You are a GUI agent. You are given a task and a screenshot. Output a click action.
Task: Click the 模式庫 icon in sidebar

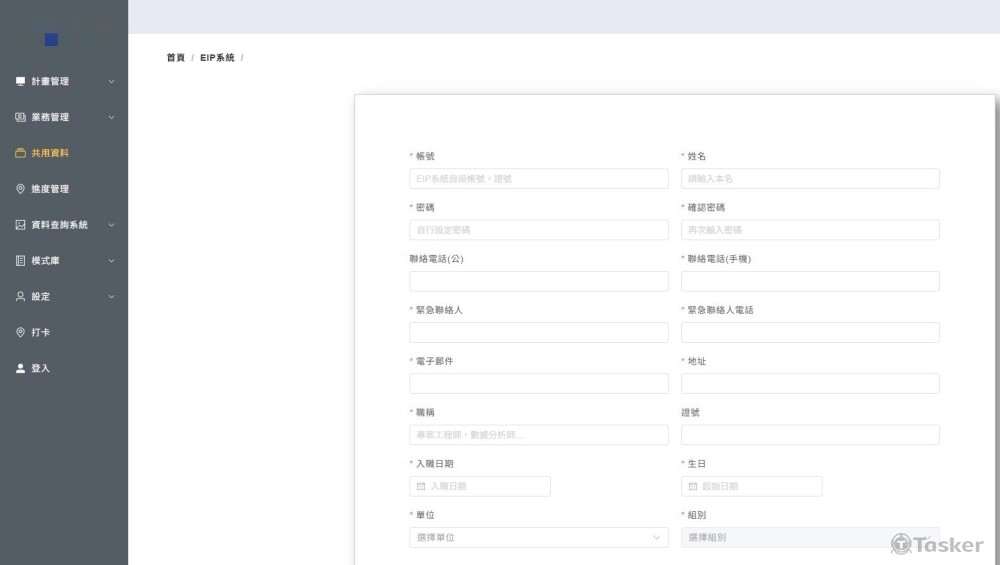click(20, 261)
